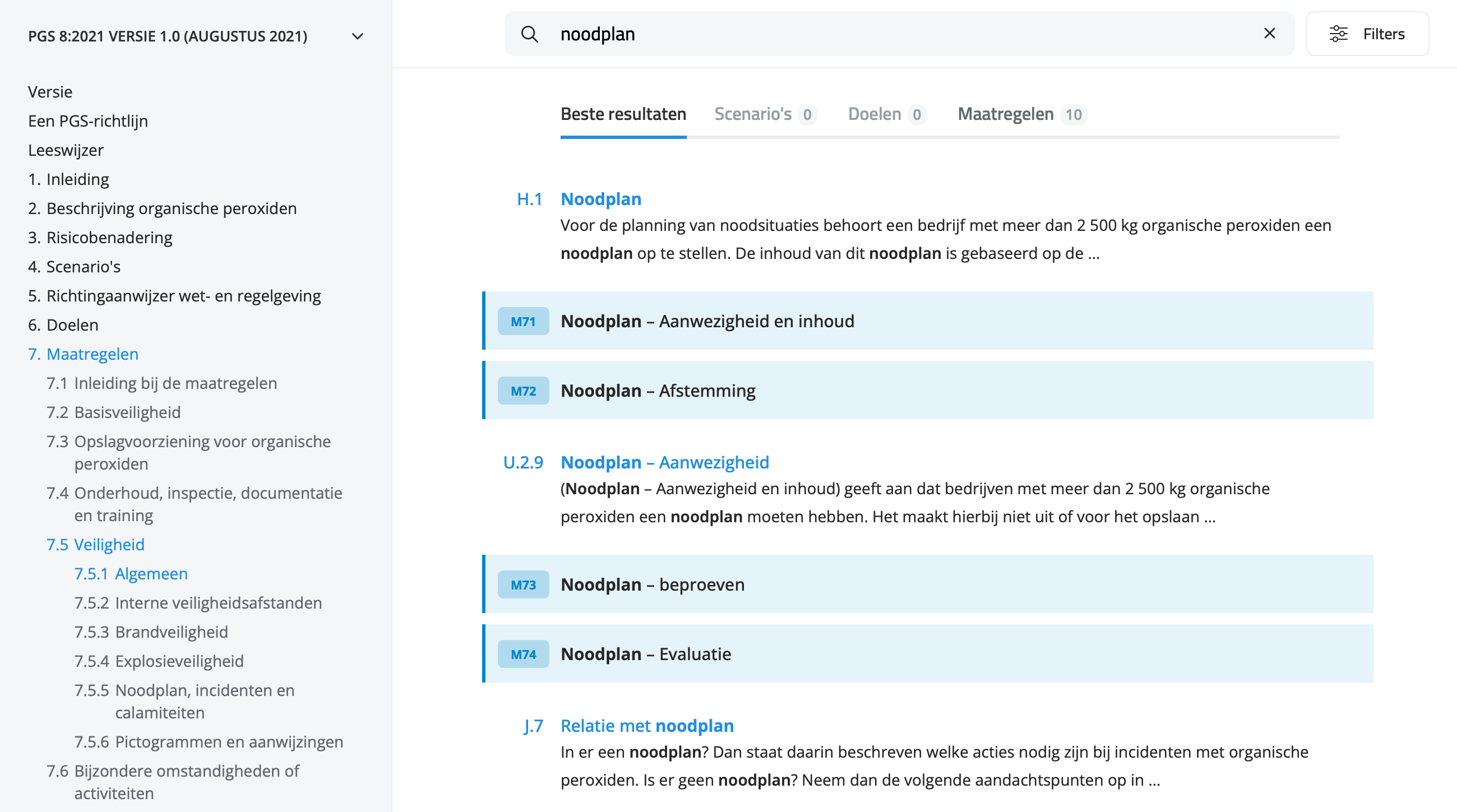1457x812 pixels.
Task: Open 7.5.4 Explosieveiligheid
Action: (x=159, y=661)
